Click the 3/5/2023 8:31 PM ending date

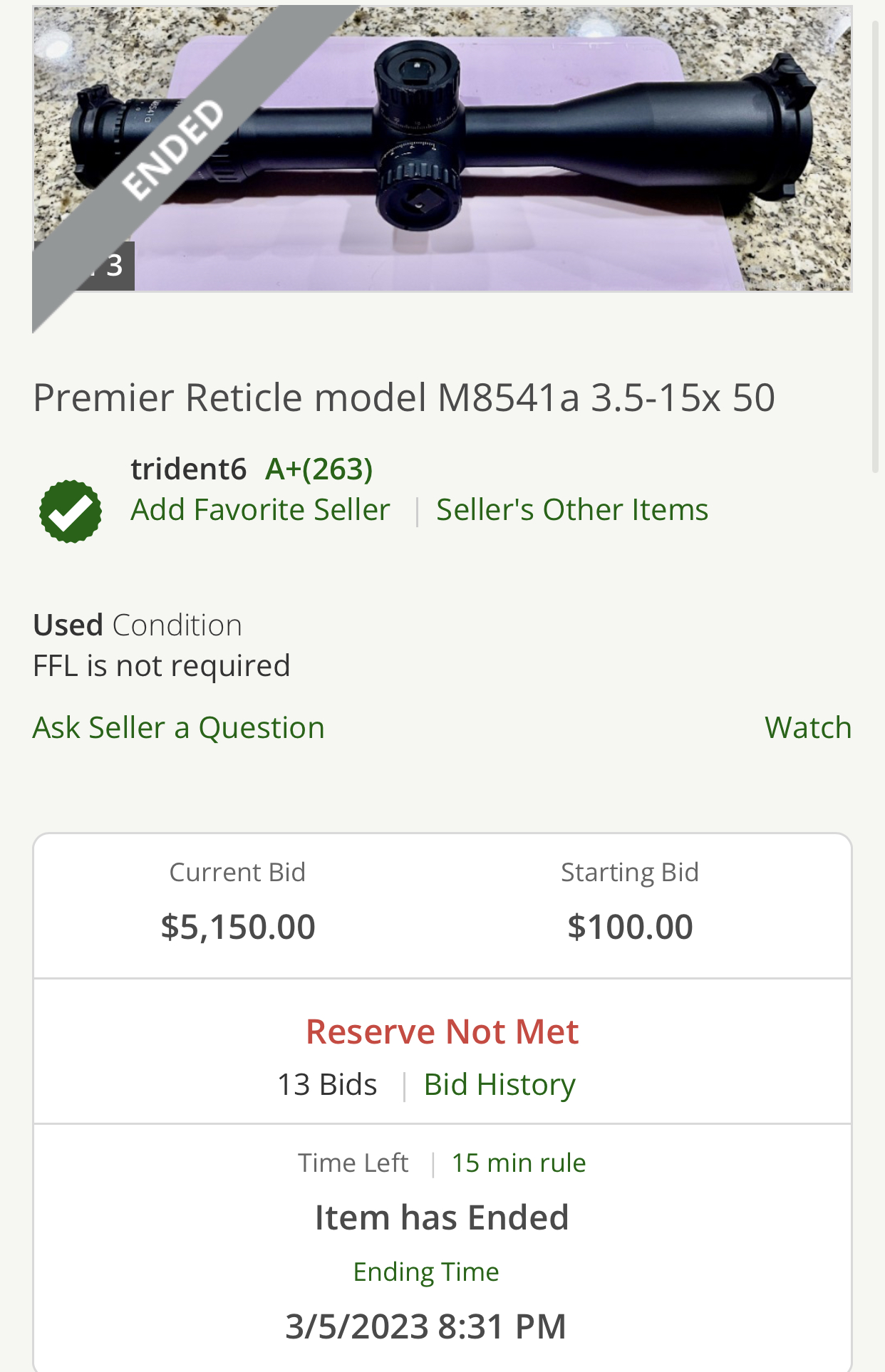coord(425,1327)
